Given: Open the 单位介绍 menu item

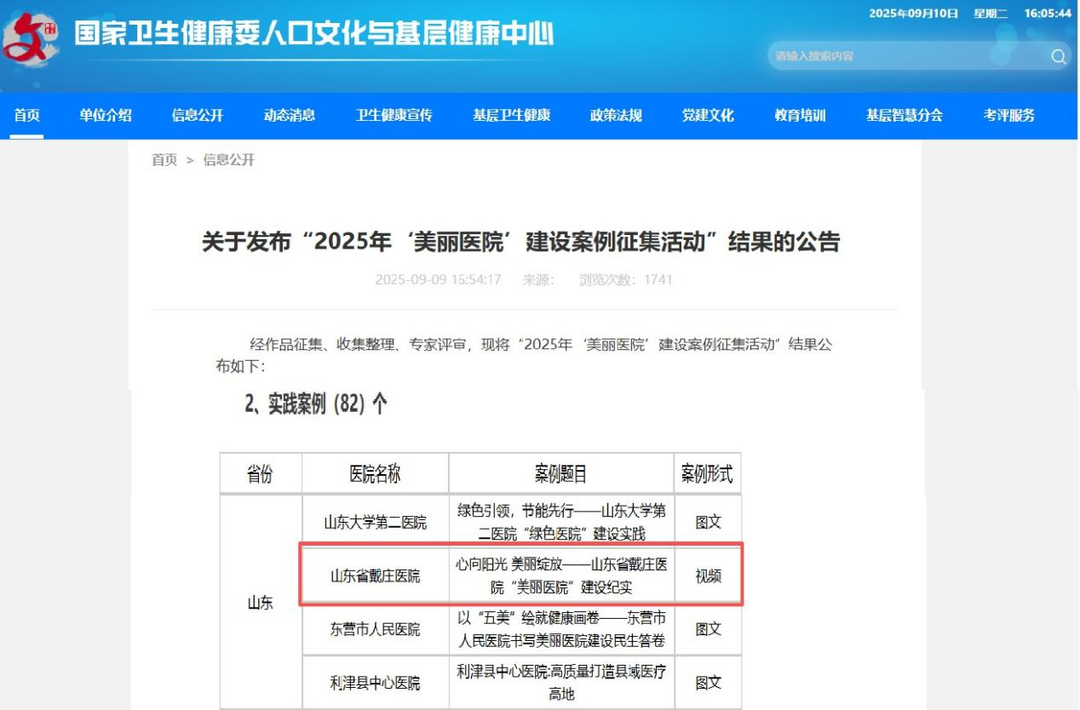Looking at the screenshot, I should pyautogui.click(x=105, y=115).
